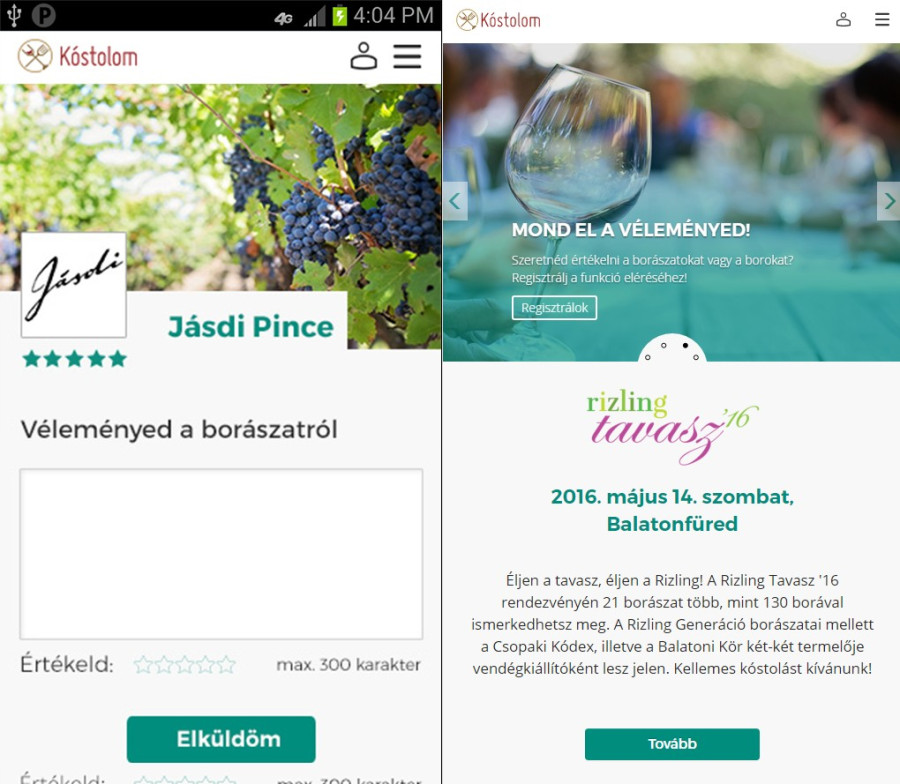Screen dimensions: 900x784
Task: Open hamburger menu on right screen
Action: pos(882,20)
